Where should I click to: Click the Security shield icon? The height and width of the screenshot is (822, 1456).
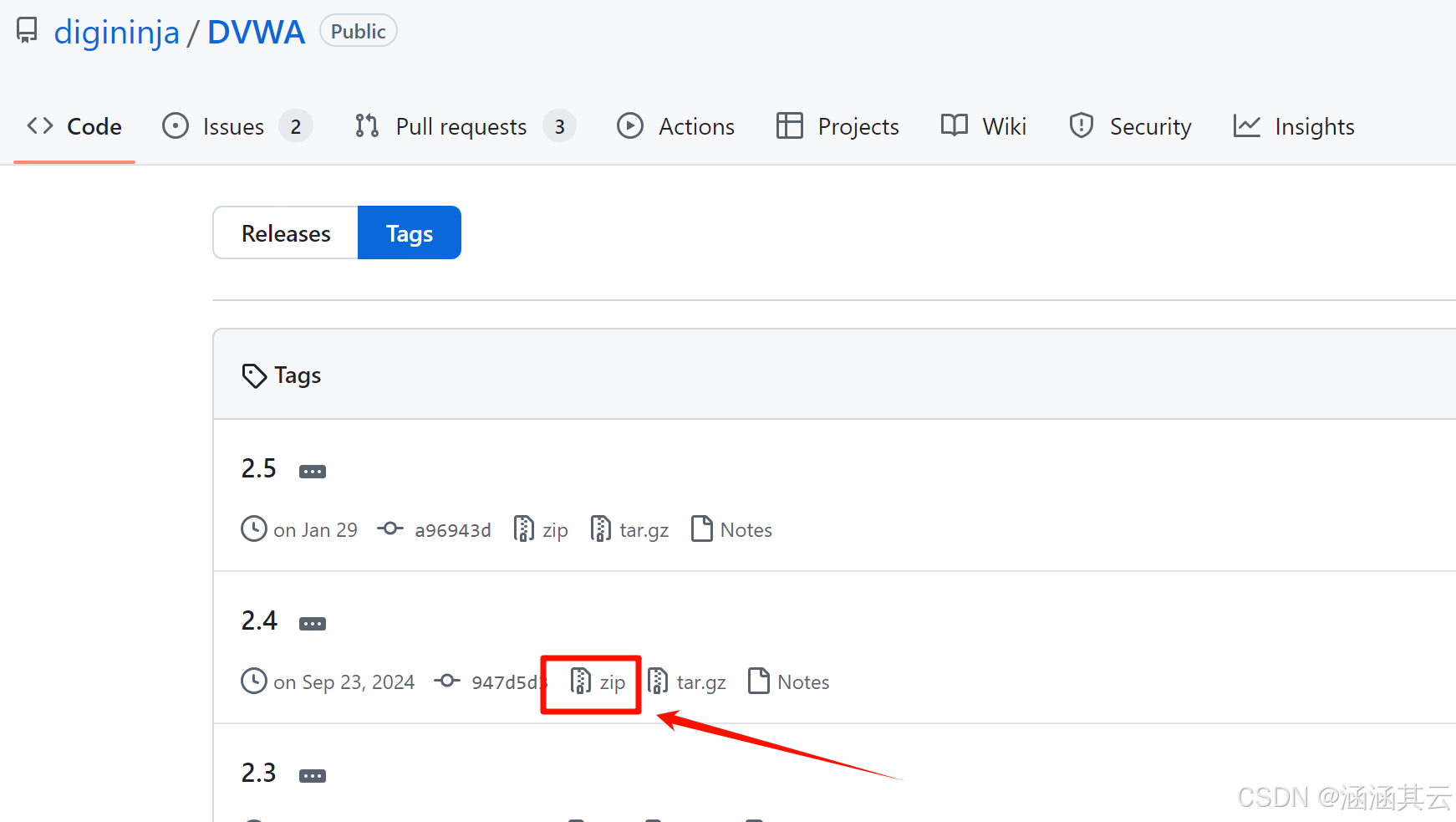tap(1082, 125)
